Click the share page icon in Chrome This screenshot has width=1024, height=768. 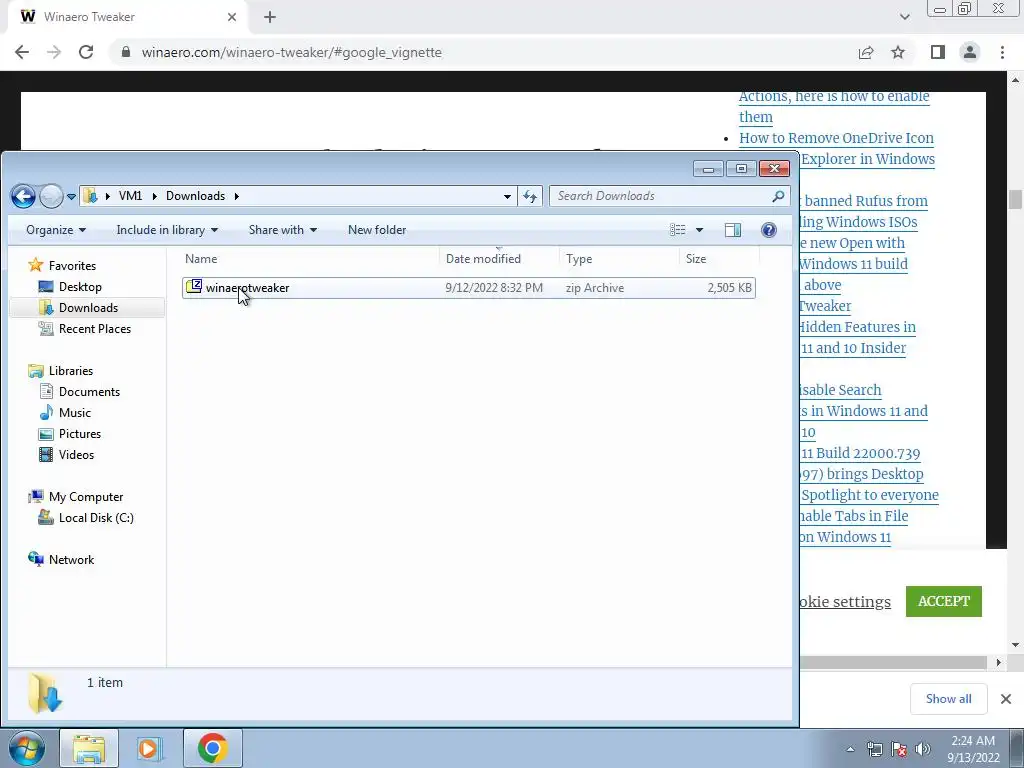pyautogui.click(x=866, y=52)
